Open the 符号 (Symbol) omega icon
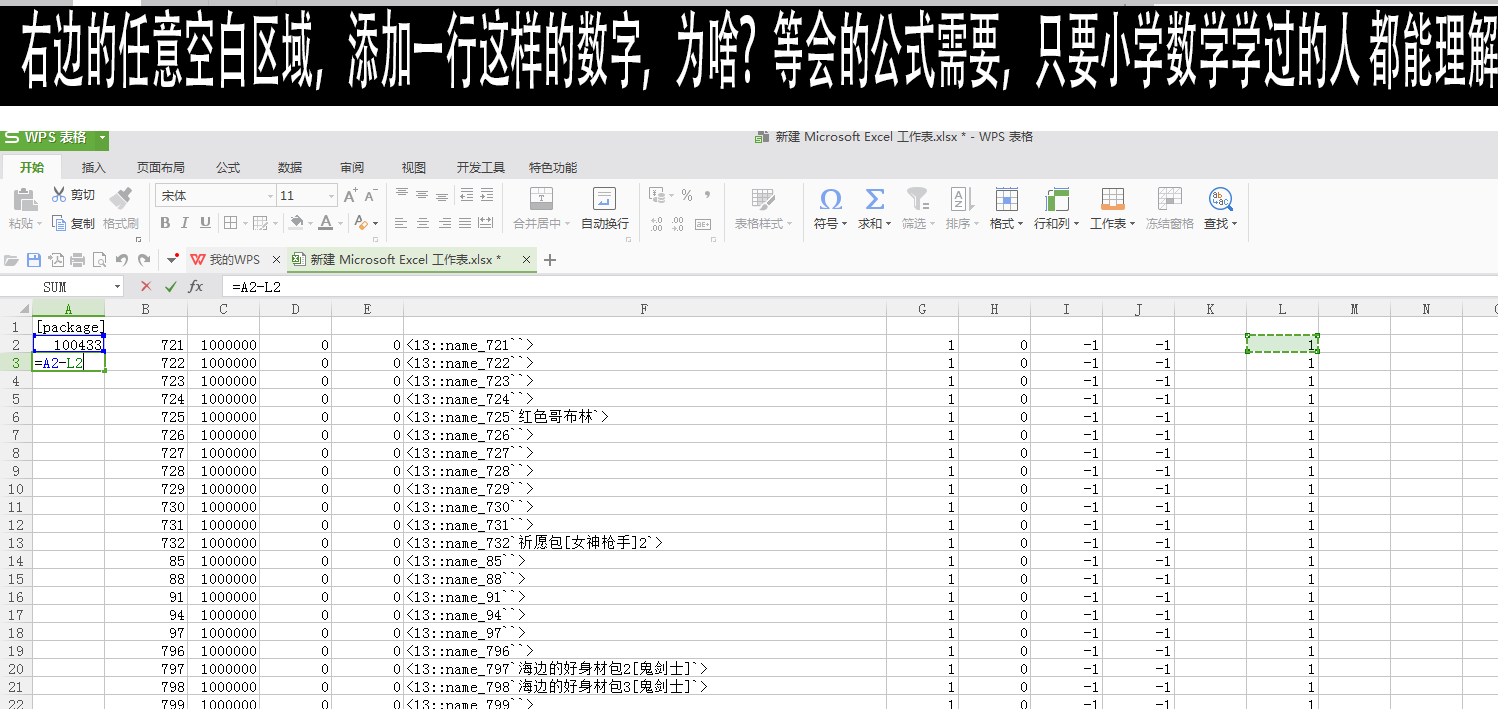Screen dimensions: 1498x709 click(x=830, y=199)
